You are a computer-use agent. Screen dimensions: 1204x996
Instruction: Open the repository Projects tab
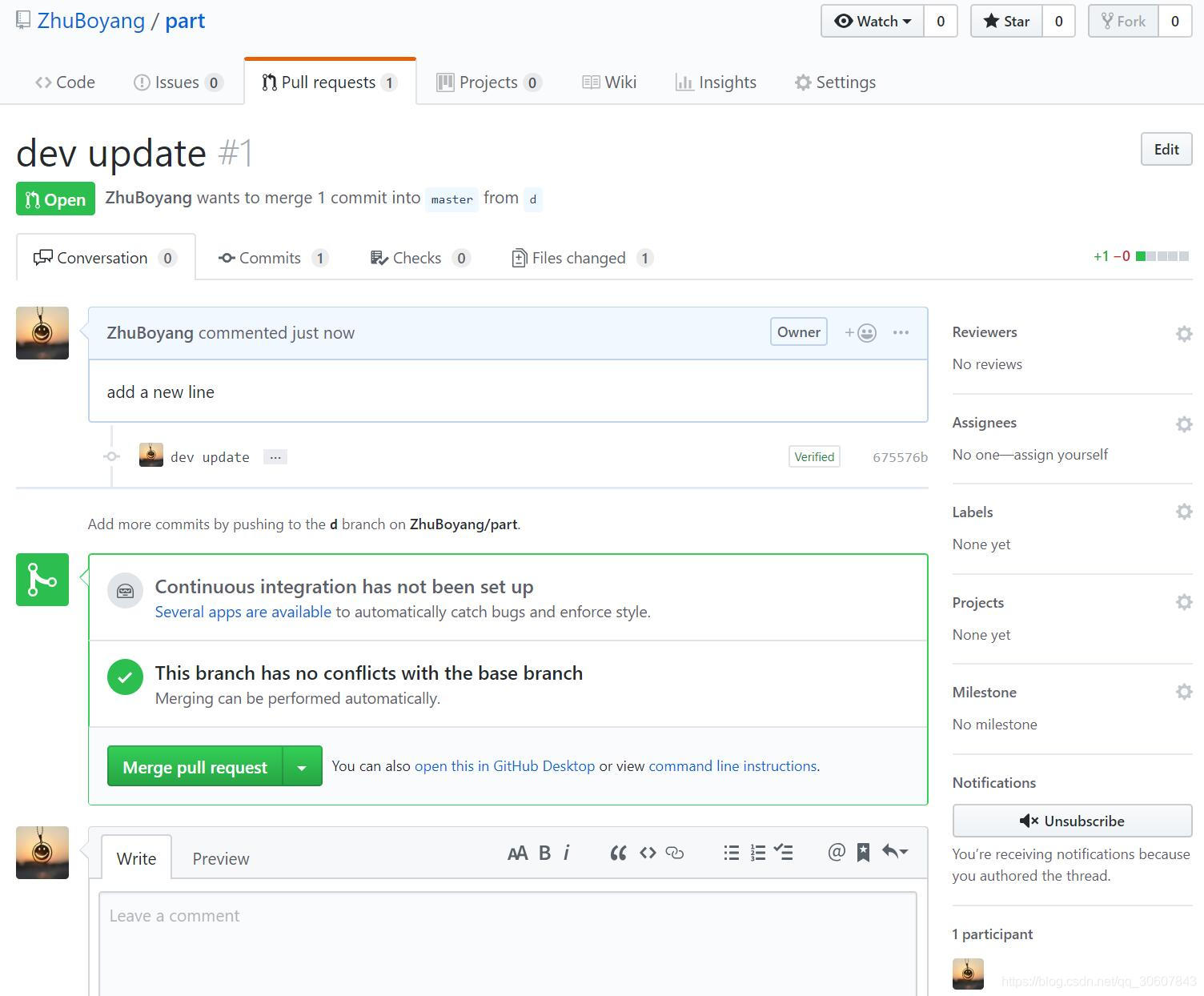489,82
